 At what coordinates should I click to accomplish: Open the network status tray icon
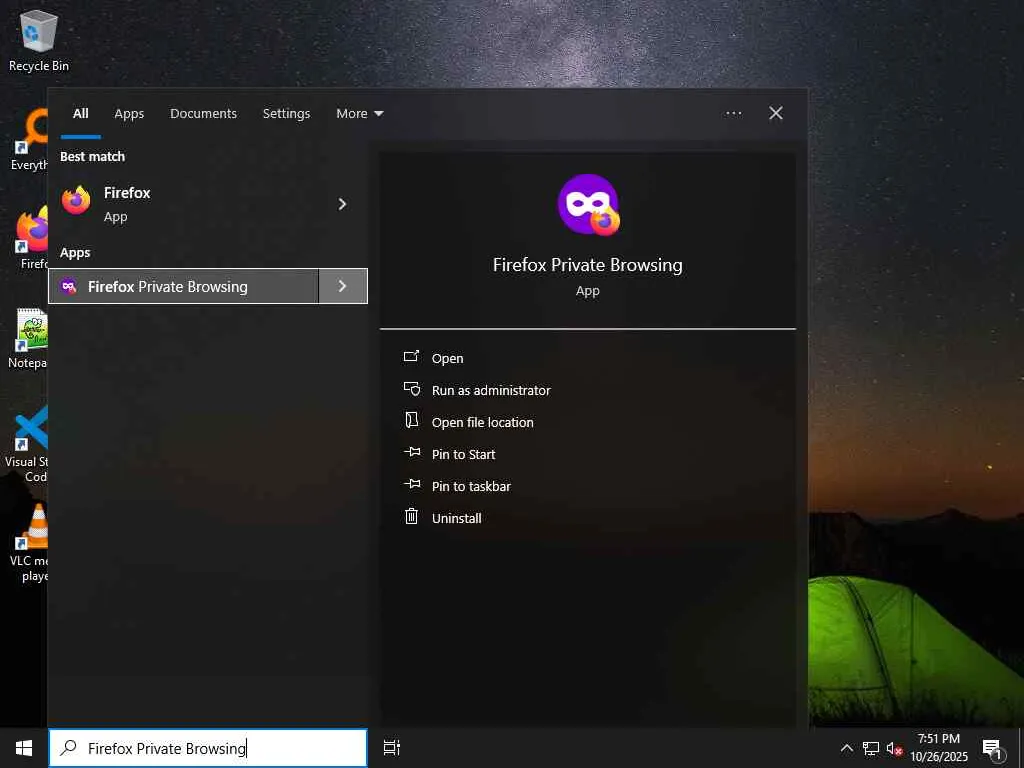click(871, 748)
